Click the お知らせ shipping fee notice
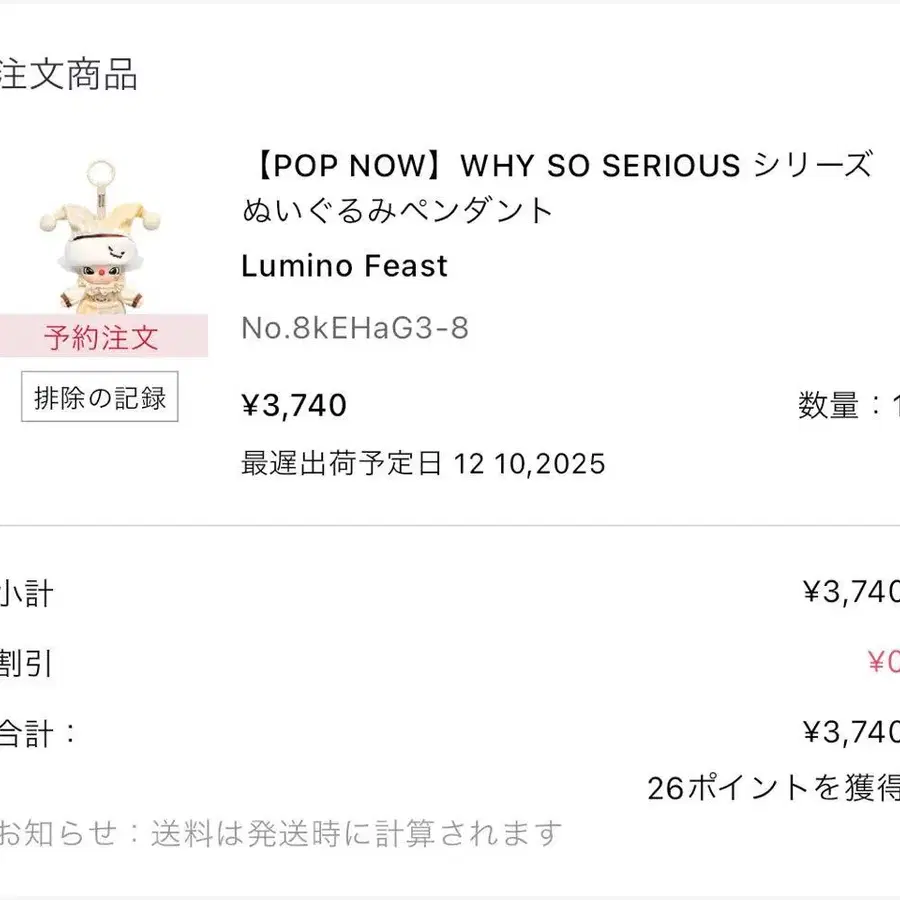900x900 pixels. (x=280, y=833)
